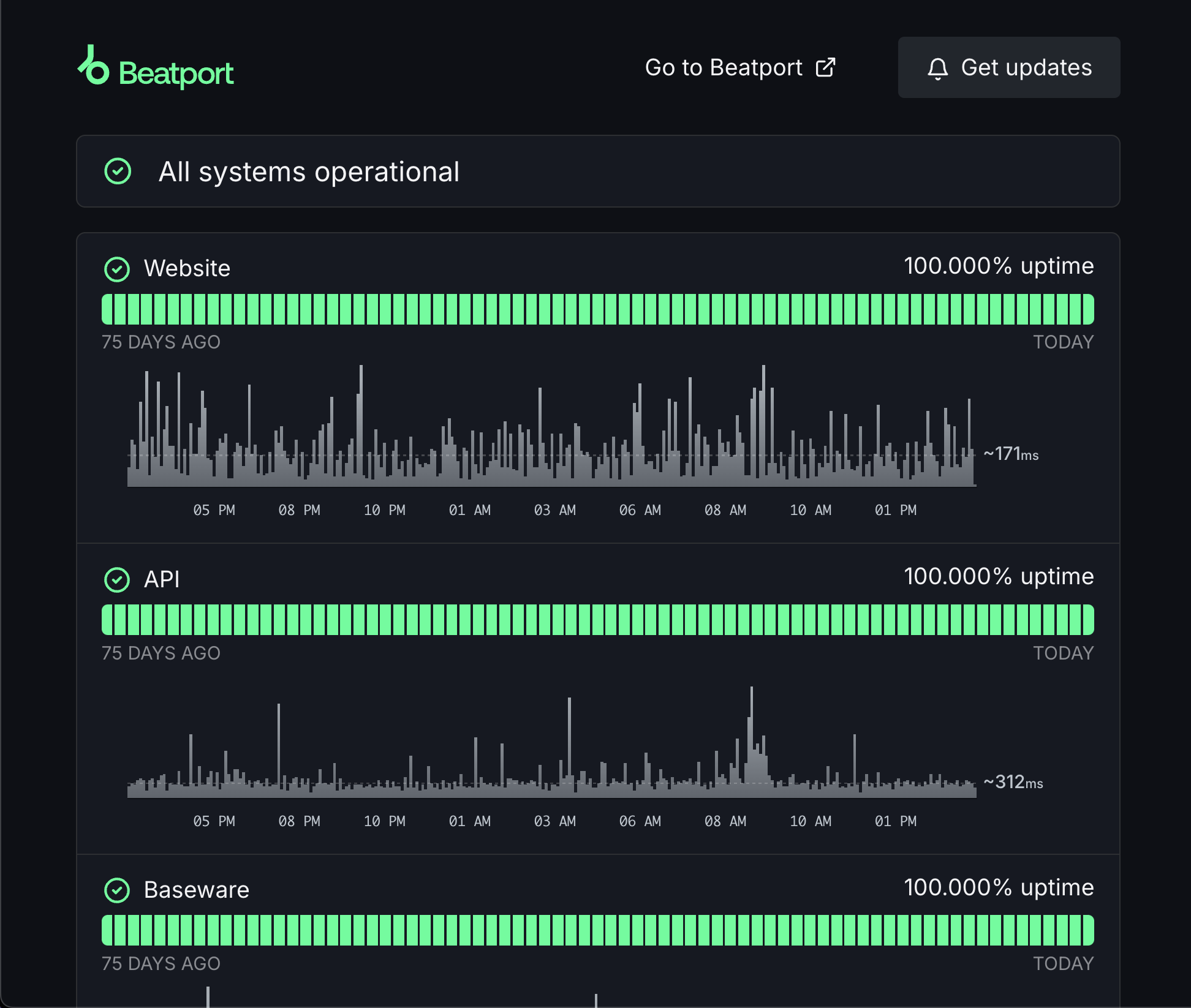Click the Baseware 100.000% uptime value
The width and height of the screenshot is (1191, 1008).
[x=999, y=887]
